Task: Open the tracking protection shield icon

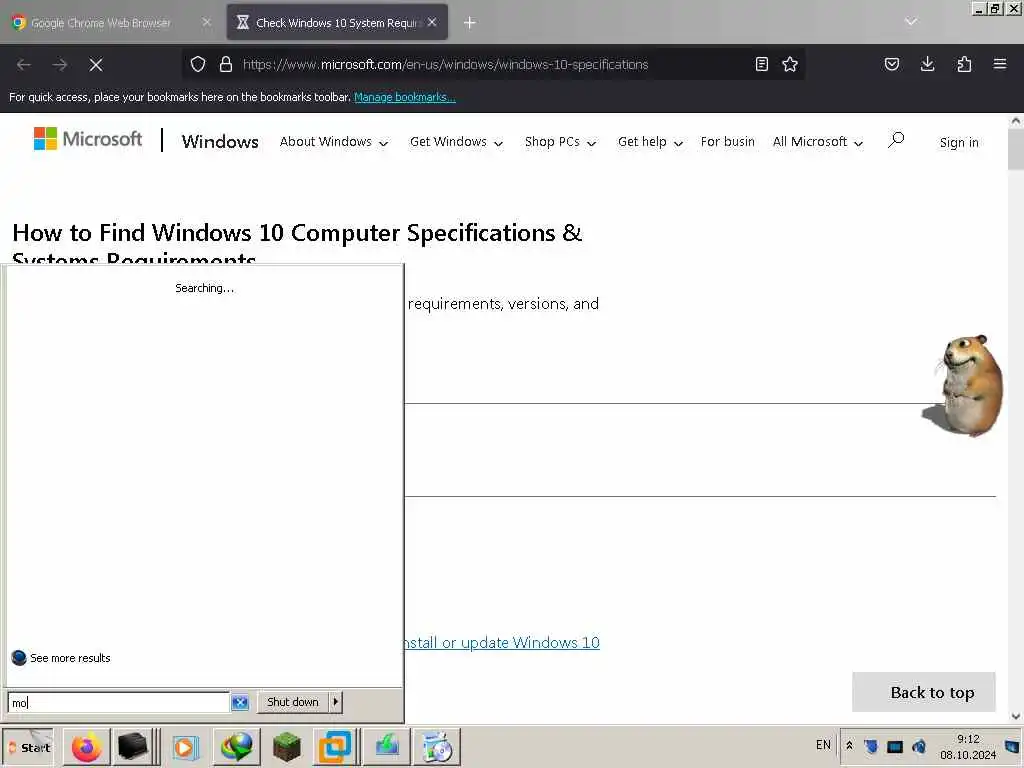Action: (198, 64)
